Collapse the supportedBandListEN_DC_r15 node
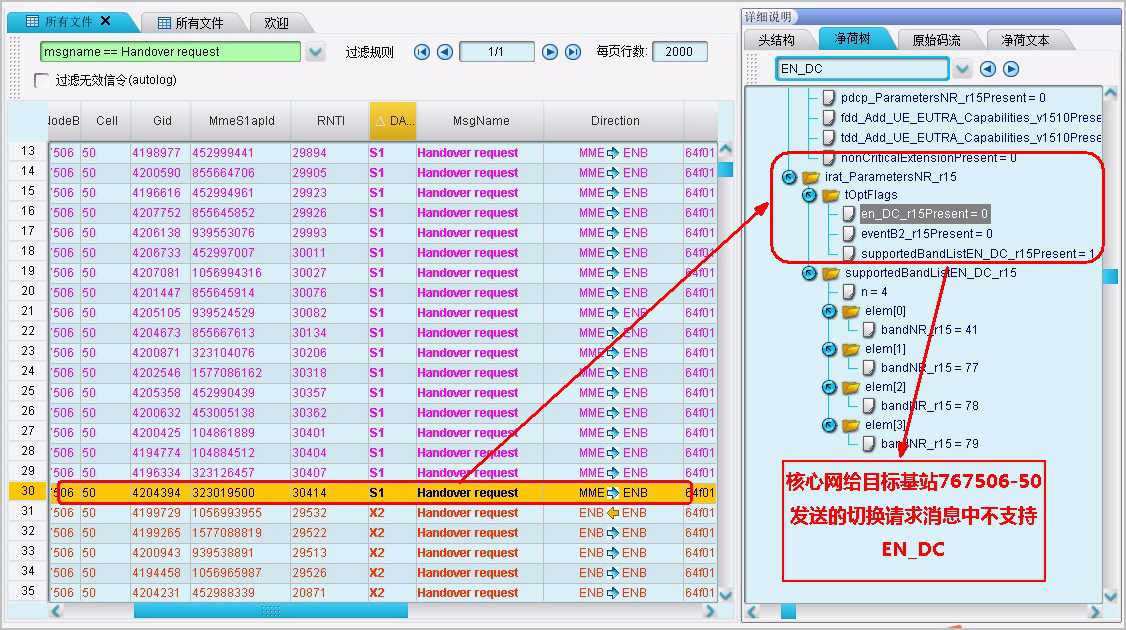Screen dimensions: 1126x630 809,273
